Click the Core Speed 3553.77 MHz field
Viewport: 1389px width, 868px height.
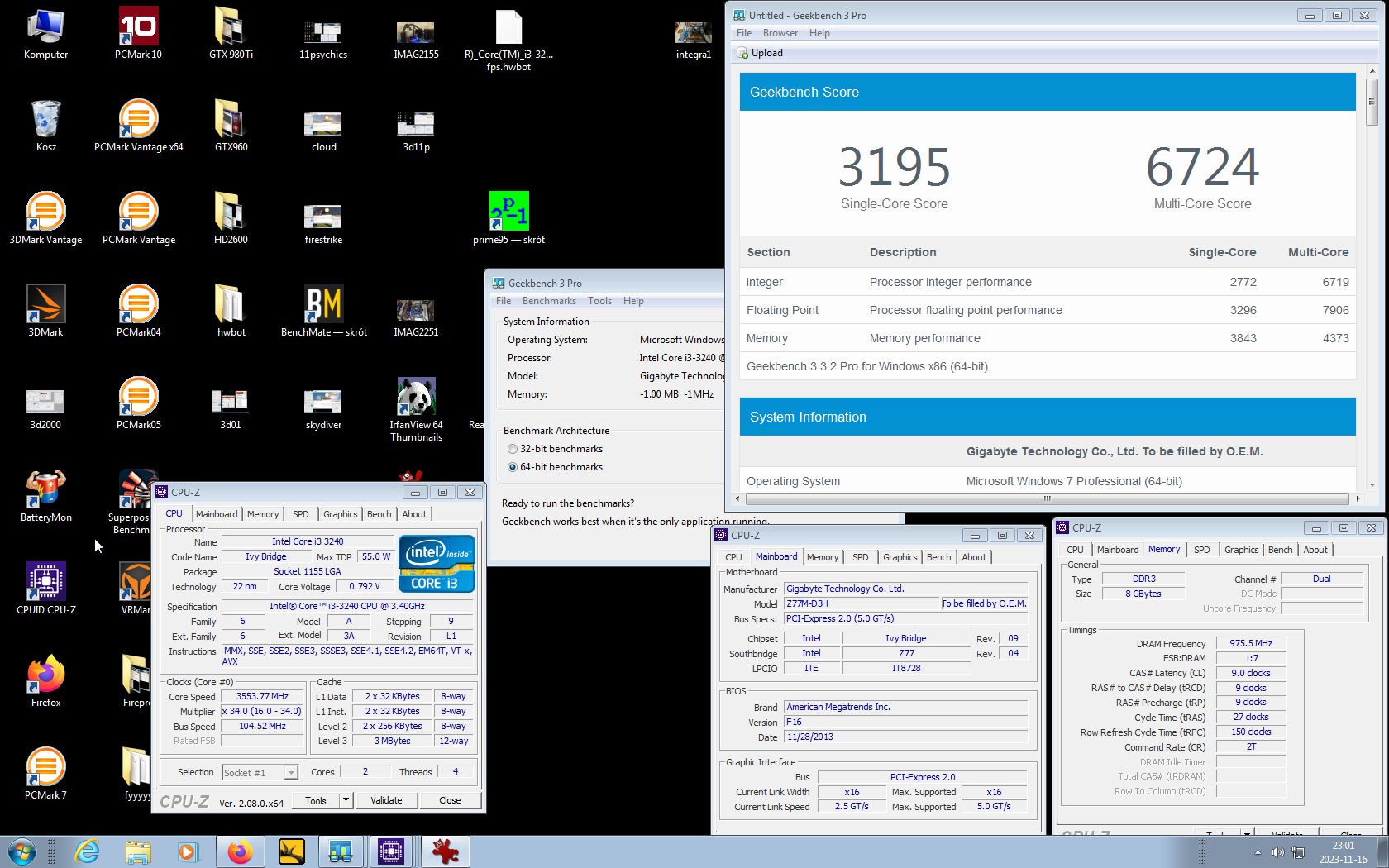point(262,696)
